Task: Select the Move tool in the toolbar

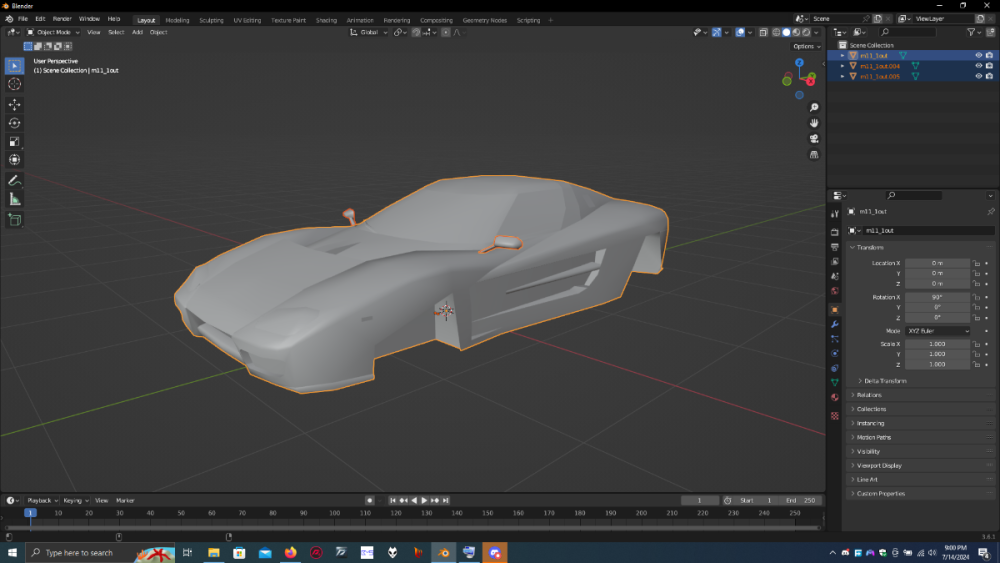Action: 15,104
